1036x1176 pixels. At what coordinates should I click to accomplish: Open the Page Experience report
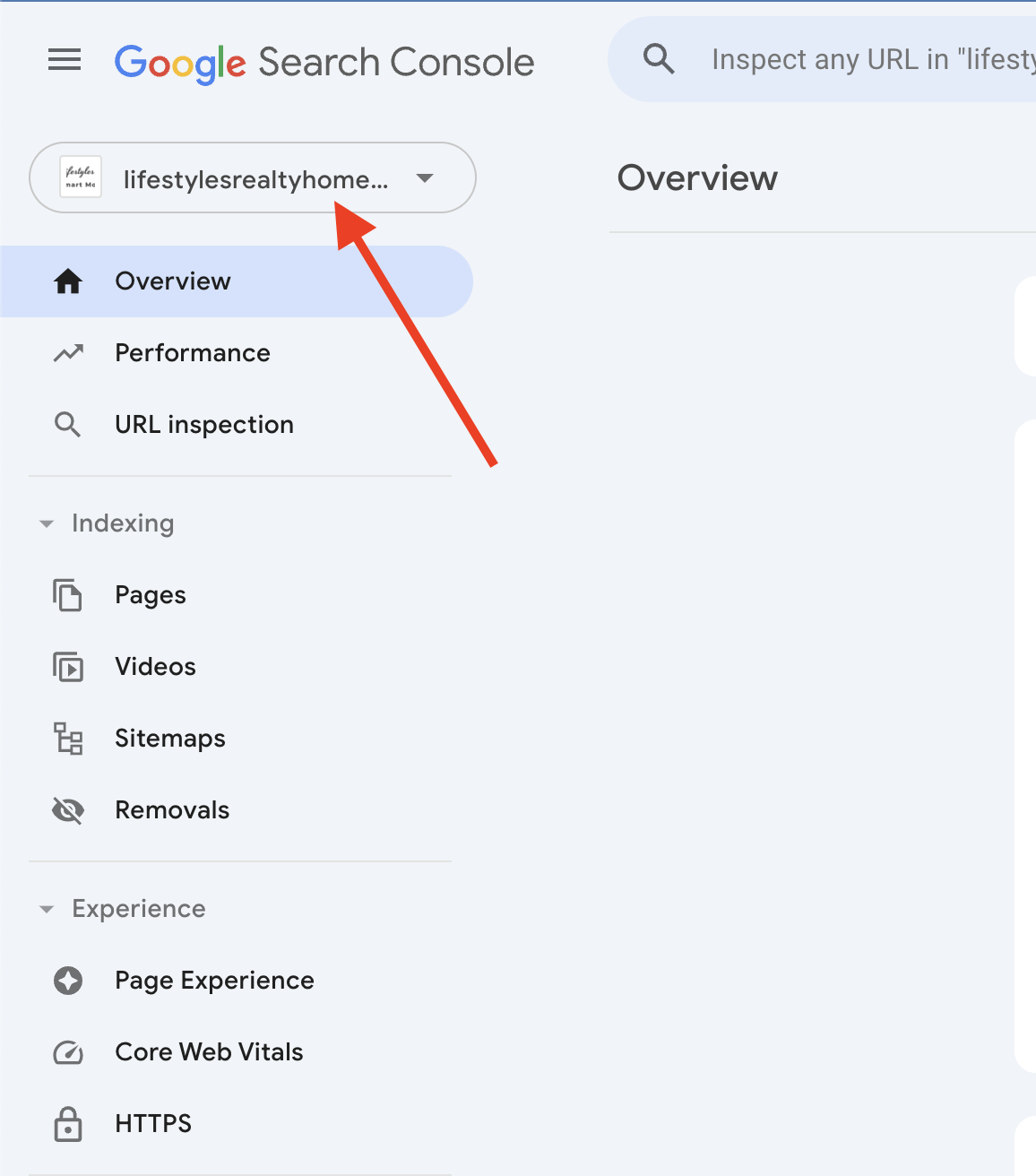click(x=237, y=981)
